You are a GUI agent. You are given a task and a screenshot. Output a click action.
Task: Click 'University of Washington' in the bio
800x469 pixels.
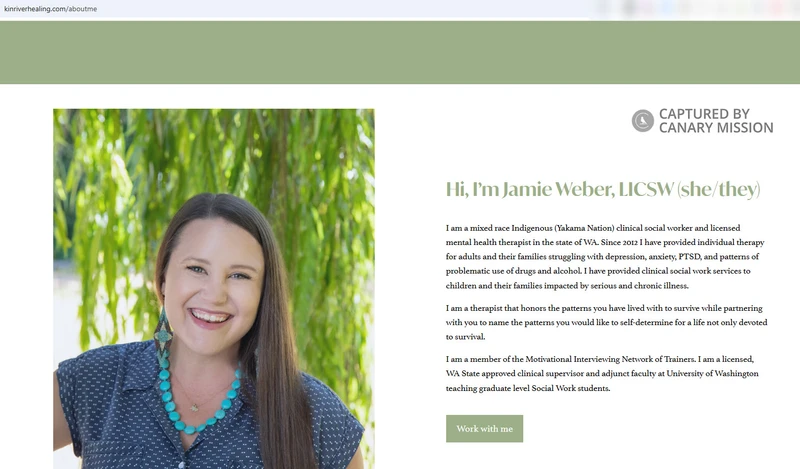pos(712,374)
